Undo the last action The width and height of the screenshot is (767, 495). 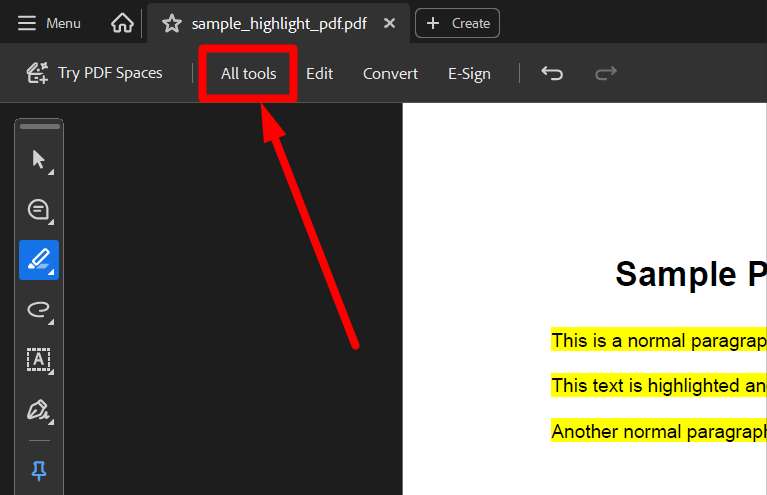coord(552,73)
